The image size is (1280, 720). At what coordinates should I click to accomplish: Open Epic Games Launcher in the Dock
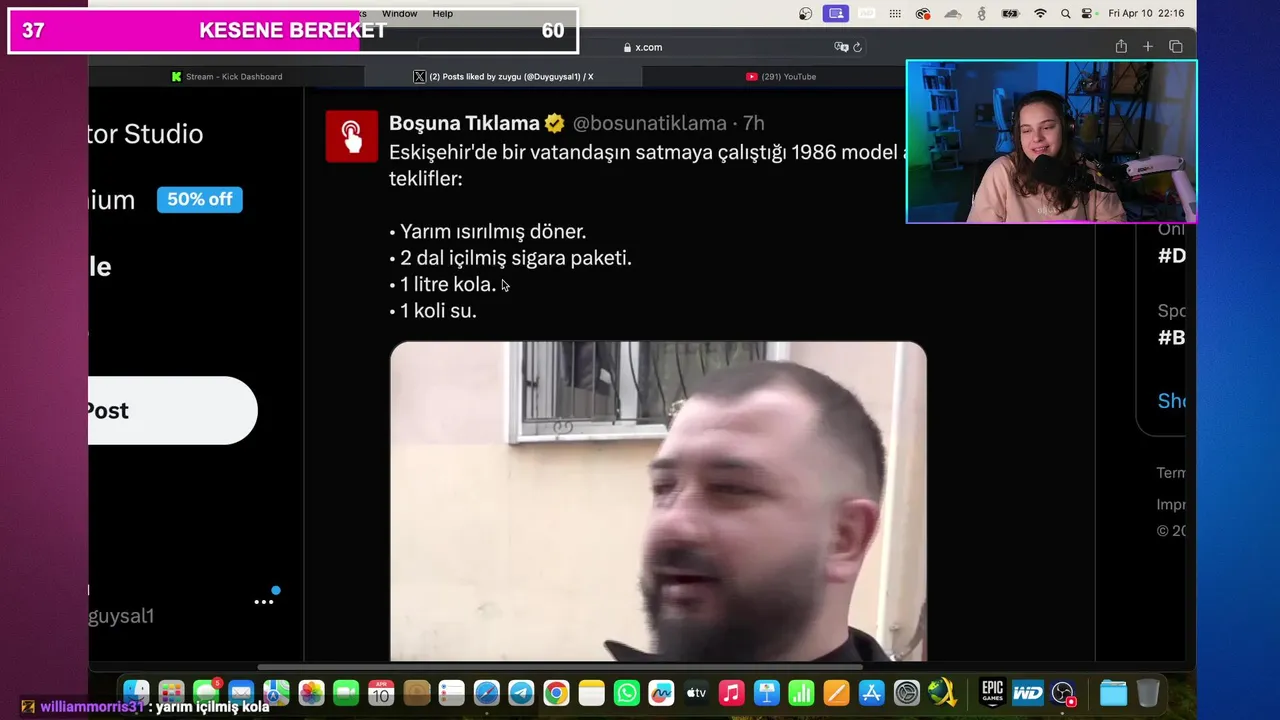coord(992,692)
